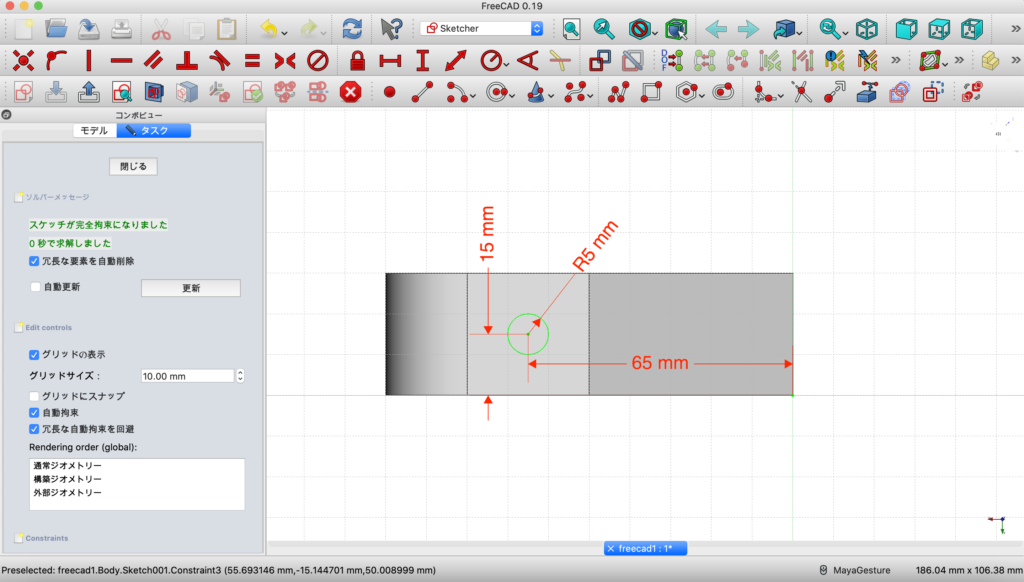Viewport: 1024px width, 582px height.
Task: Apply the tangent constraint
Action: coord(219,61)
